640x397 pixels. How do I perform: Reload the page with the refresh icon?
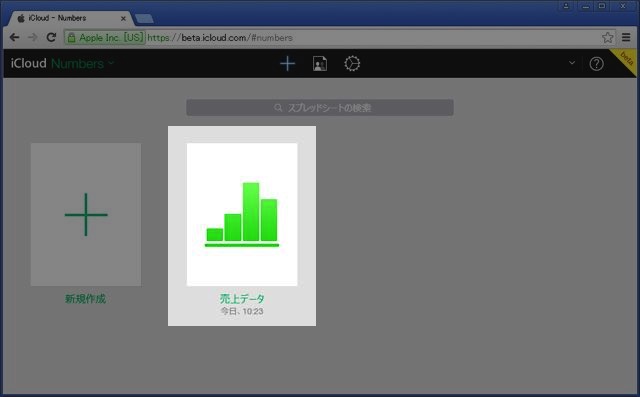click(51, 38)
